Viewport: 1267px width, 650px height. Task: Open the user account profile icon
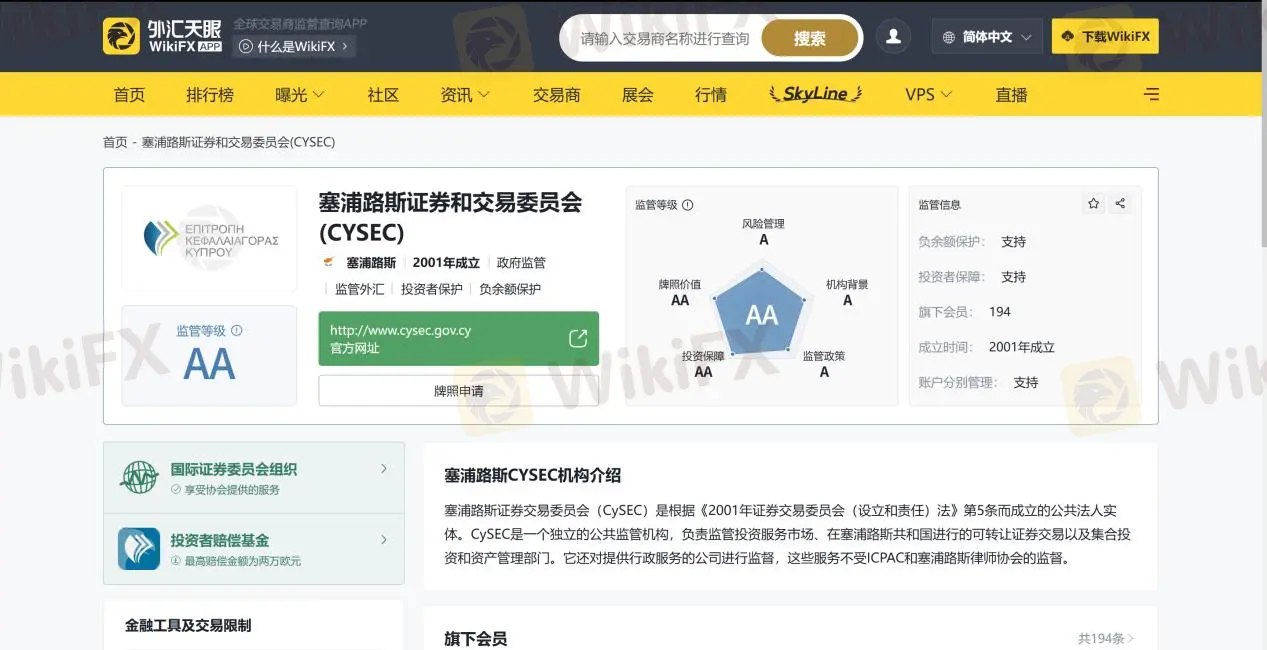893,37
